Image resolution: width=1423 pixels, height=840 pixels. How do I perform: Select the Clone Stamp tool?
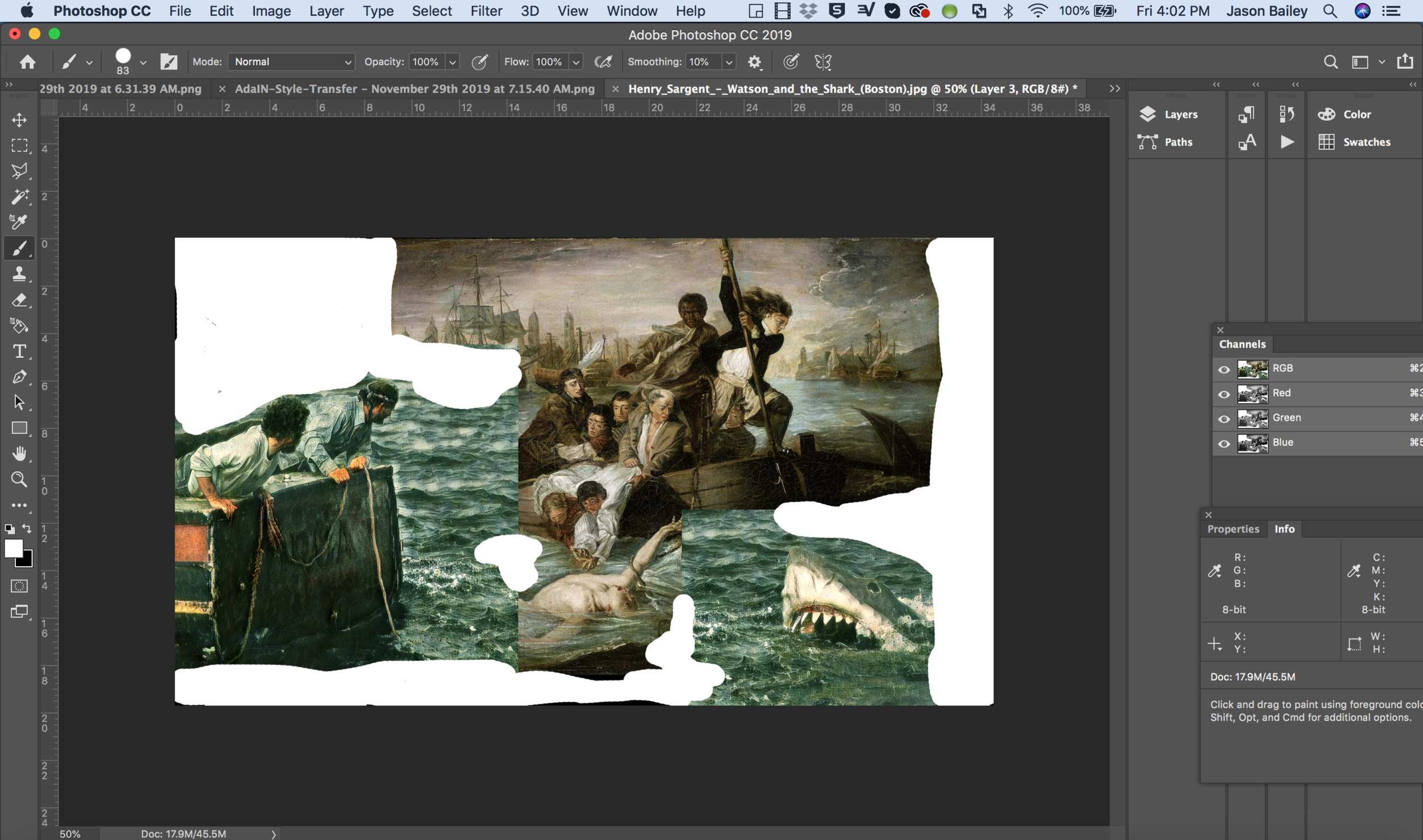[19, 274]
